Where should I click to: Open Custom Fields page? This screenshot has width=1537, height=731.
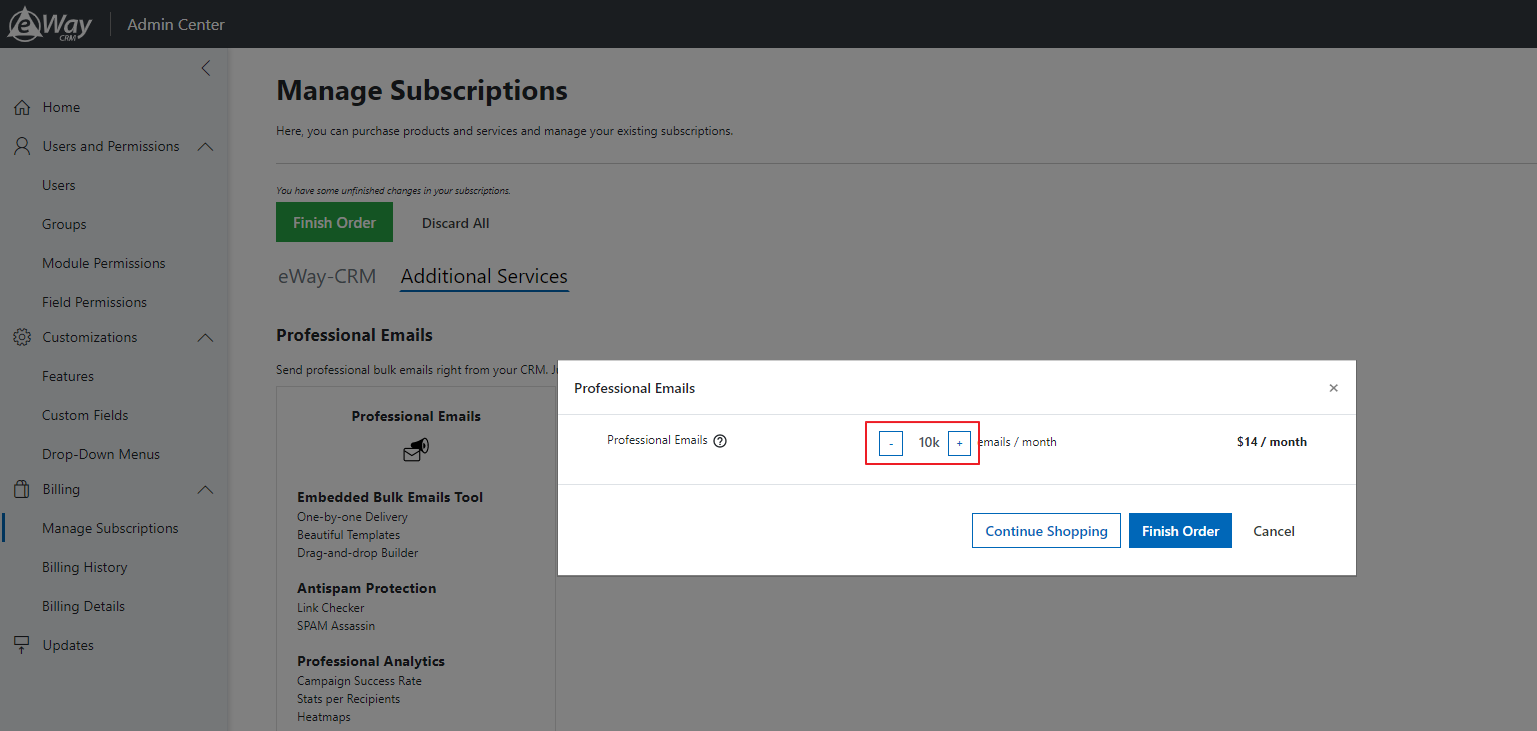point(85,415)
